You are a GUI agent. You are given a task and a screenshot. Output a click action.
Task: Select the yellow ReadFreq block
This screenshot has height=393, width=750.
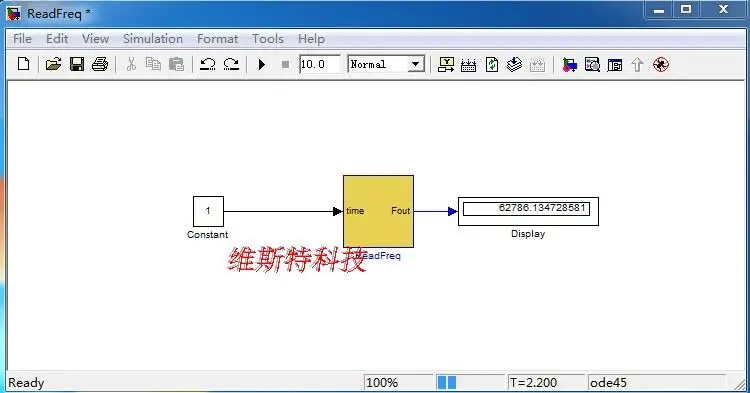point(378,211)
